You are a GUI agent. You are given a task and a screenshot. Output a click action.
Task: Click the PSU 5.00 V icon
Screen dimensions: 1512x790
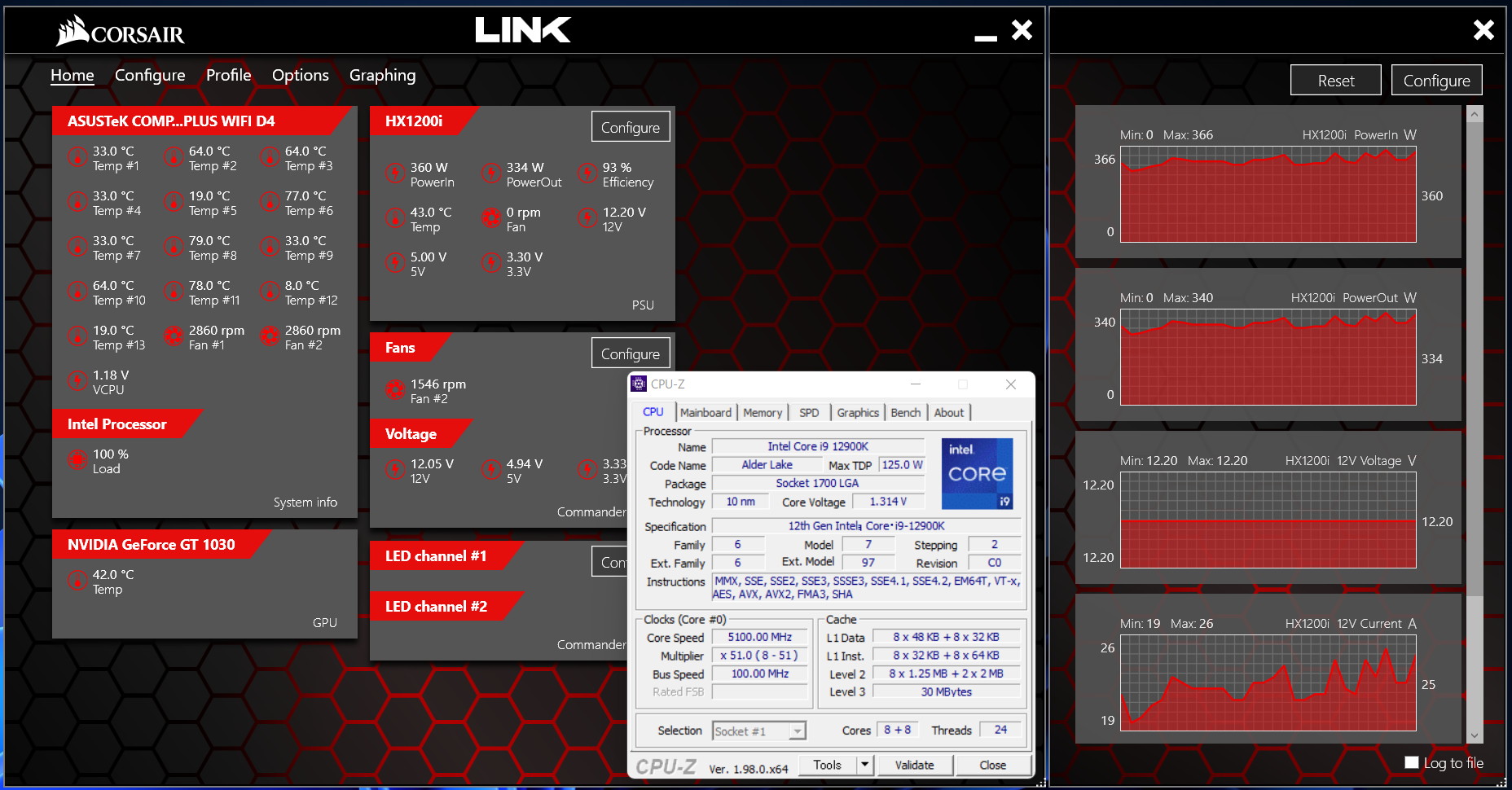[395, 262]
